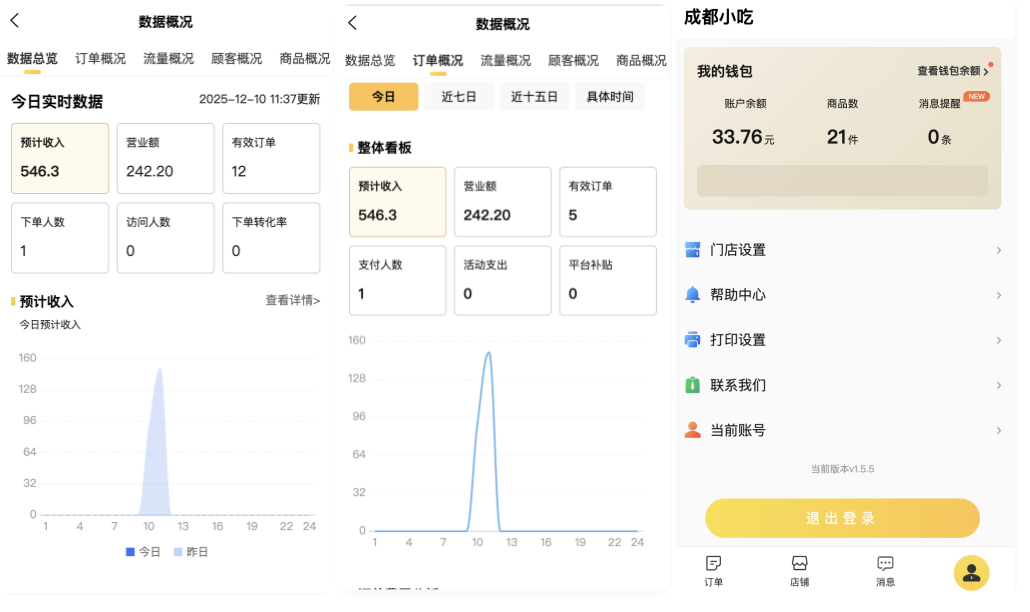The image size is (1030, 612).
Task: Open the 店铺 tab in bottom navigation
Action: point(799,571)
